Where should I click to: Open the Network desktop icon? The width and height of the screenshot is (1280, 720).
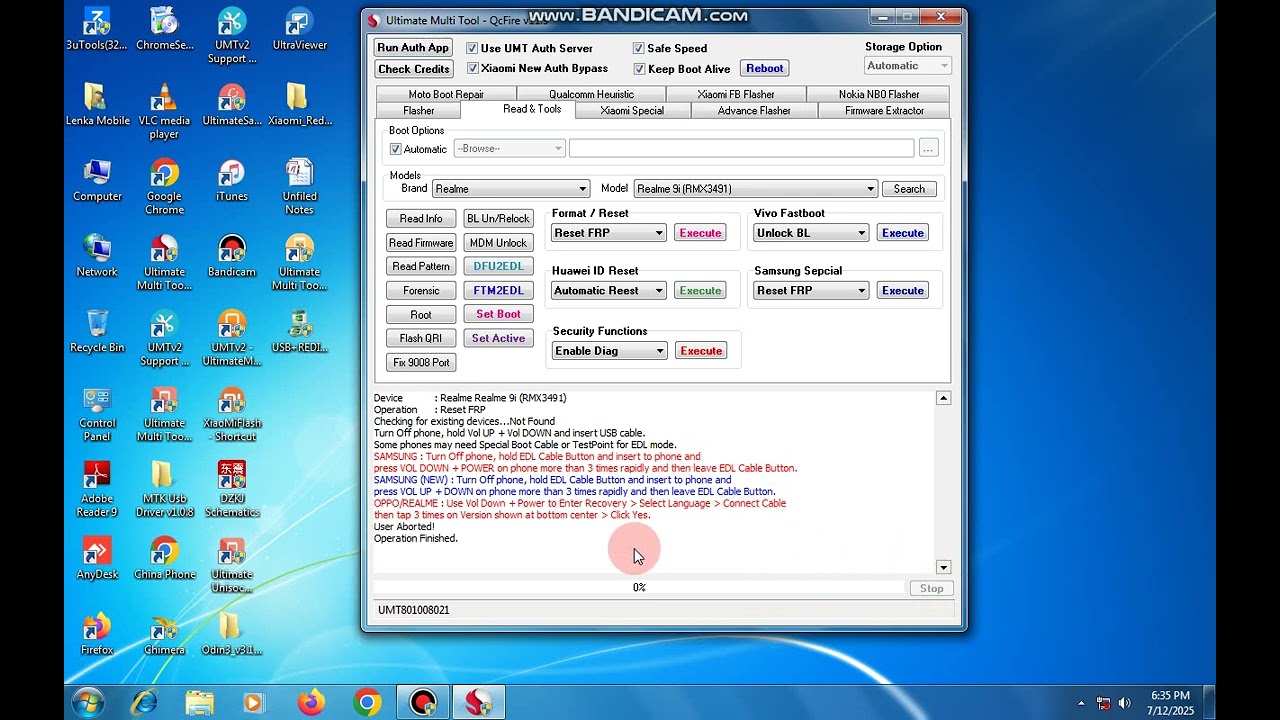(x=97, y=256)
